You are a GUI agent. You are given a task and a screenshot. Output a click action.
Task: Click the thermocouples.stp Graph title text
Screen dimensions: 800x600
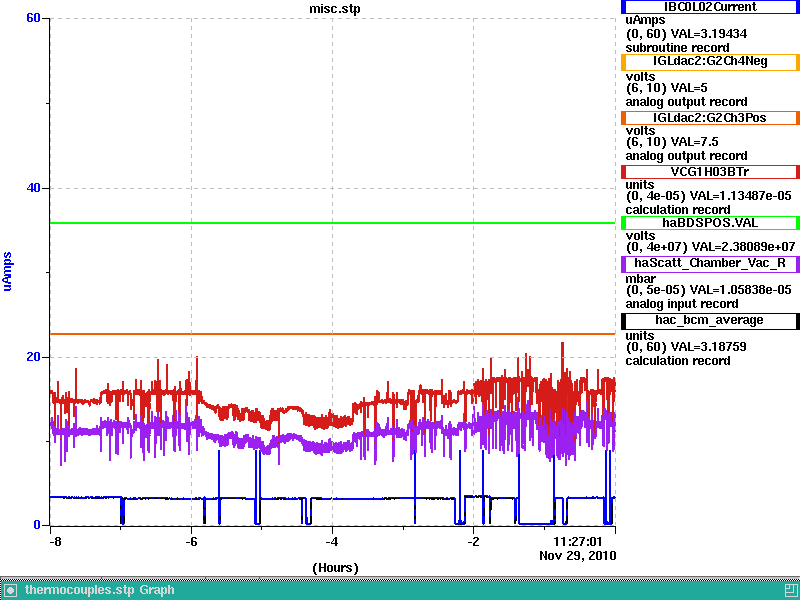(99, 590)
